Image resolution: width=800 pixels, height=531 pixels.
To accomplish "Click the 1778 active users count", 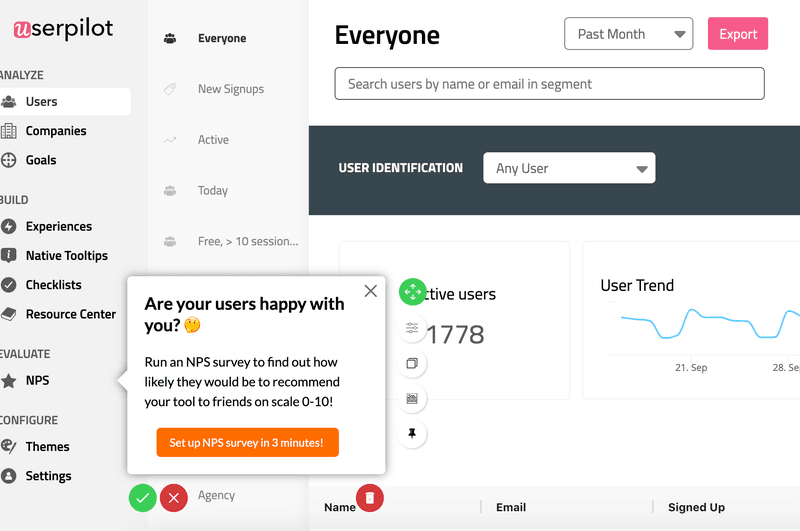I will tap(455, 335).
